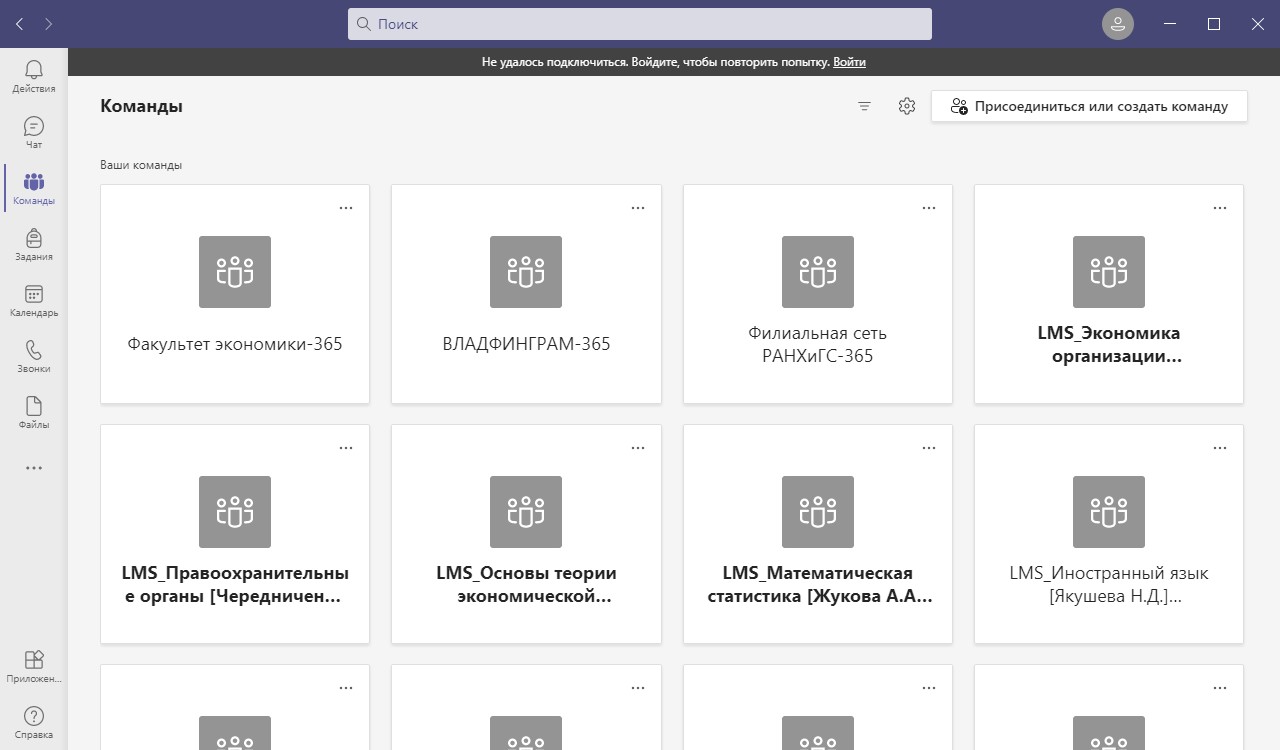Click the Факультет экономики-365 team avatar
This screenshot has width=1280, height=750.
[x=235, y=272]
